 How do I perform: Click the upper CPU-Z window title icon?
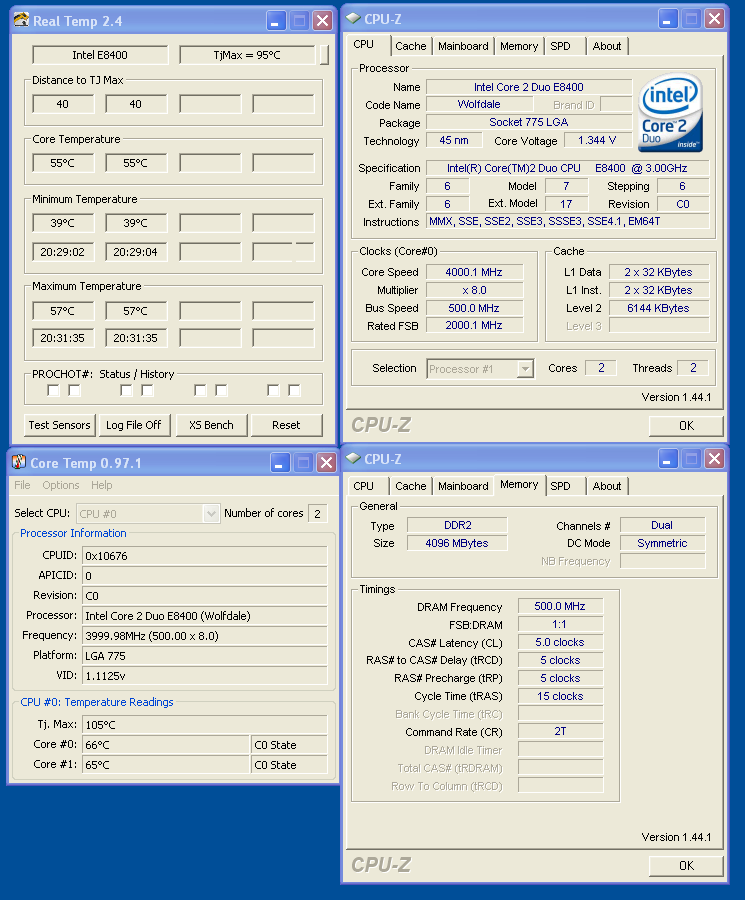click(353, 18)
